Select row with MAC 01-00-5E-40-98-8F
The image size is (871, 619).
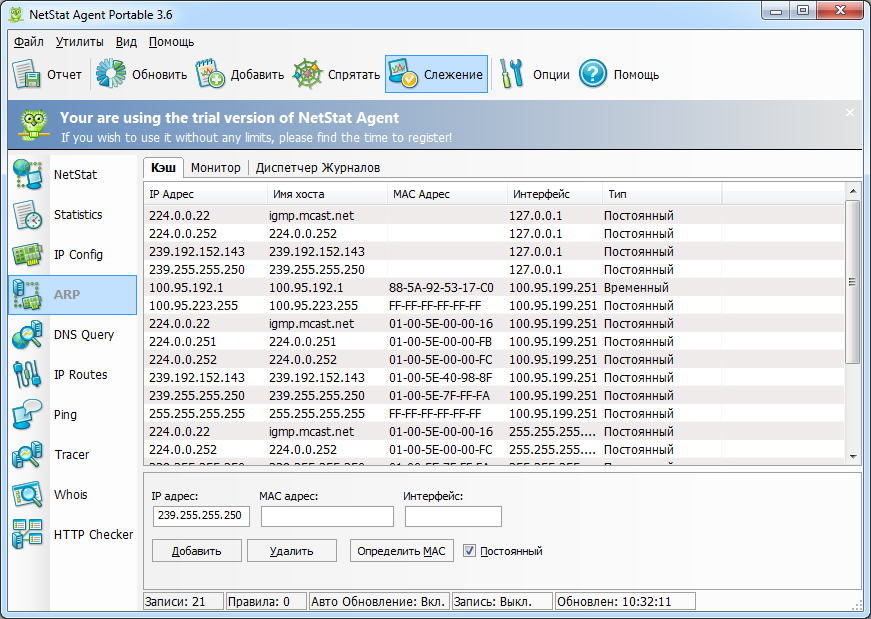pyautogui.click(x=494, y=377)
